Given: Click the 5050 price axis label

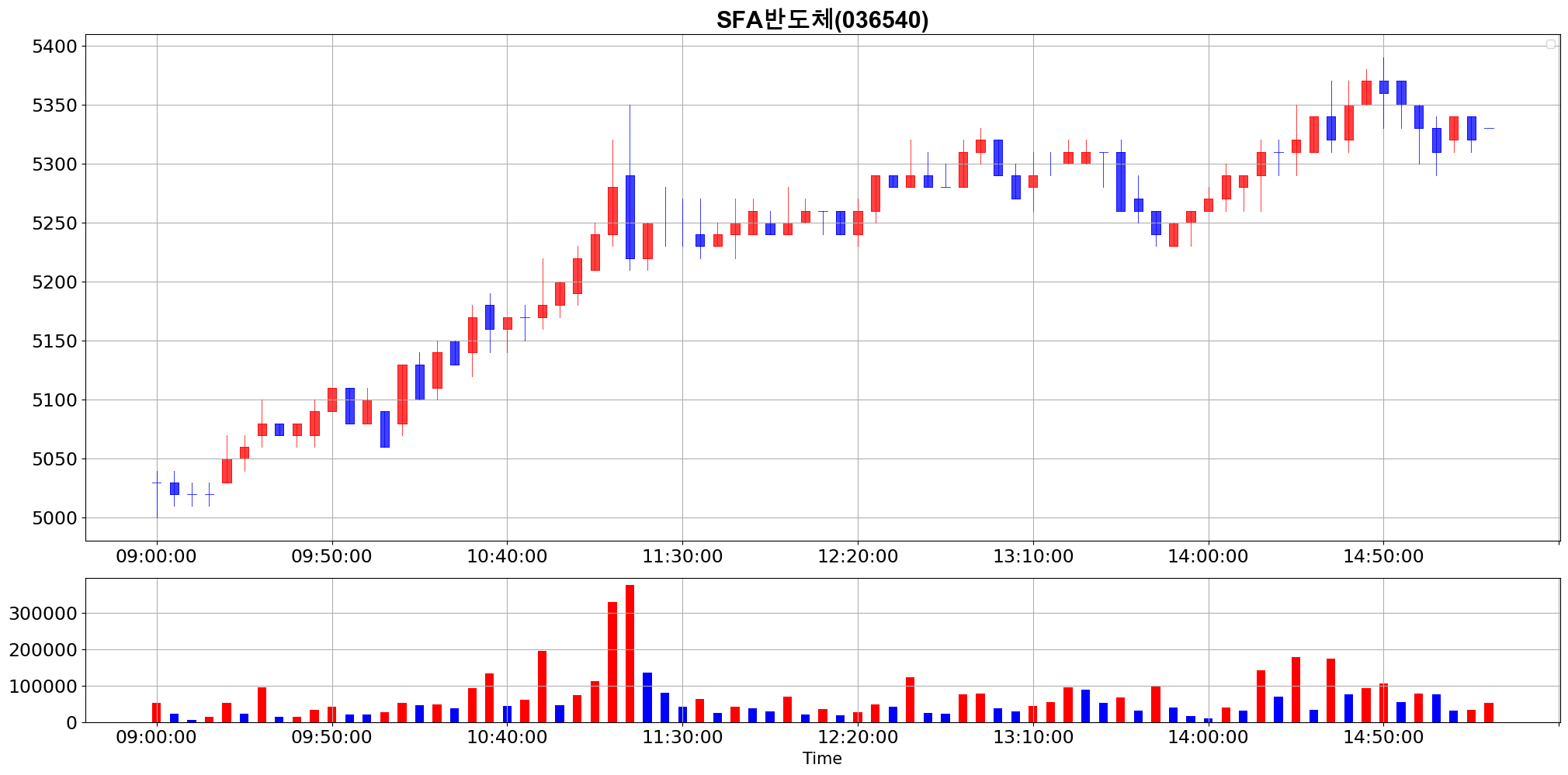Looking at the screenshot, I should pyautogui.click(x=55, y=459).
